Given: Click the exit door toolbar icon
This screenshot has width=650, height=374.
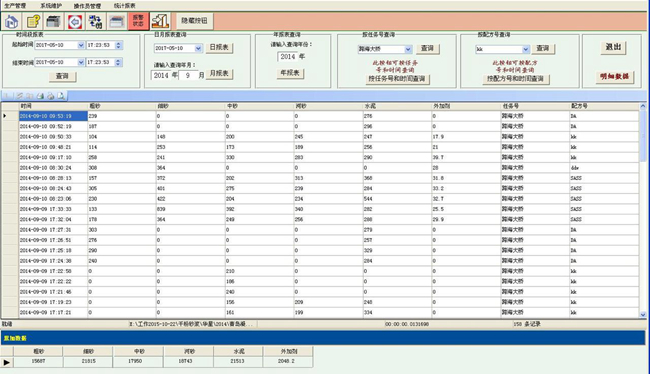Looking at the screenshot, I should tap(159, 22).
